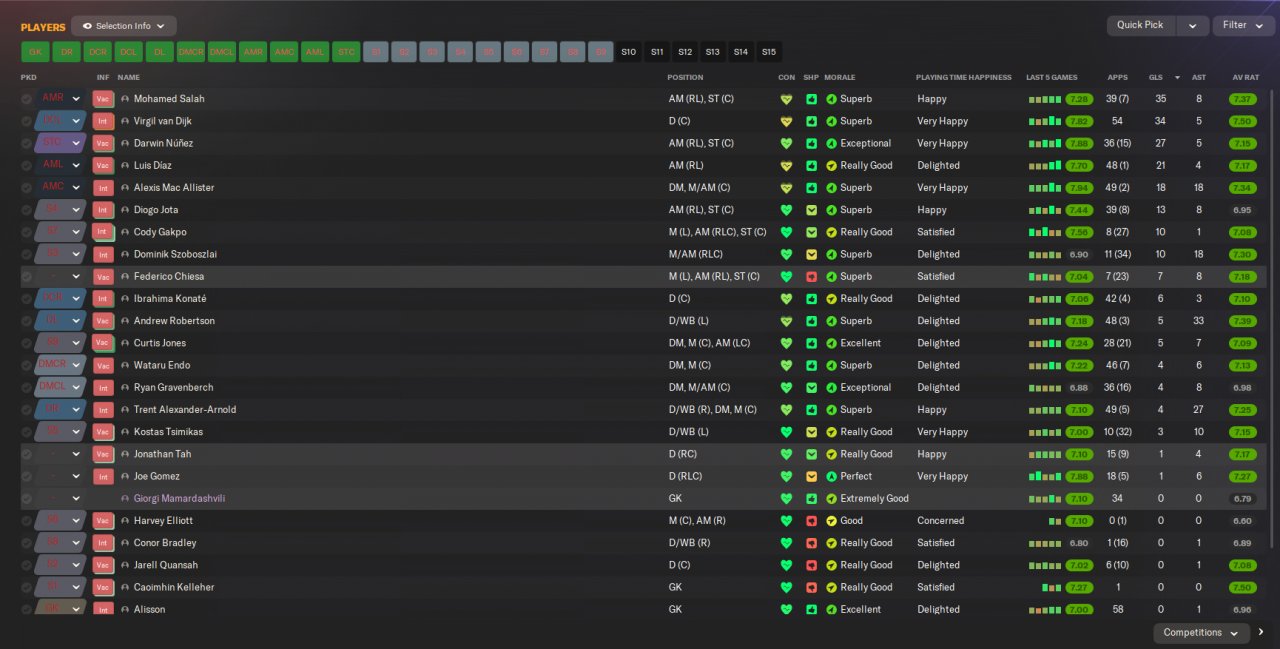Select the STC position slot
1280x649 pixels.
coord(346,52)
